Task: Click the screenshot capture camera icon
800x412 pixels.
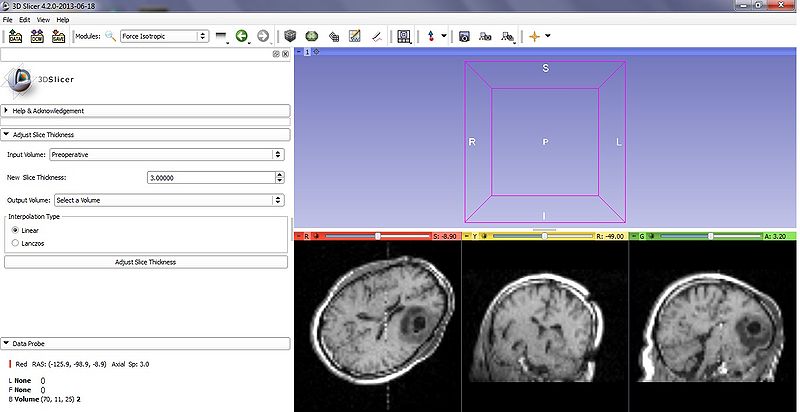Action: [464, 37]
